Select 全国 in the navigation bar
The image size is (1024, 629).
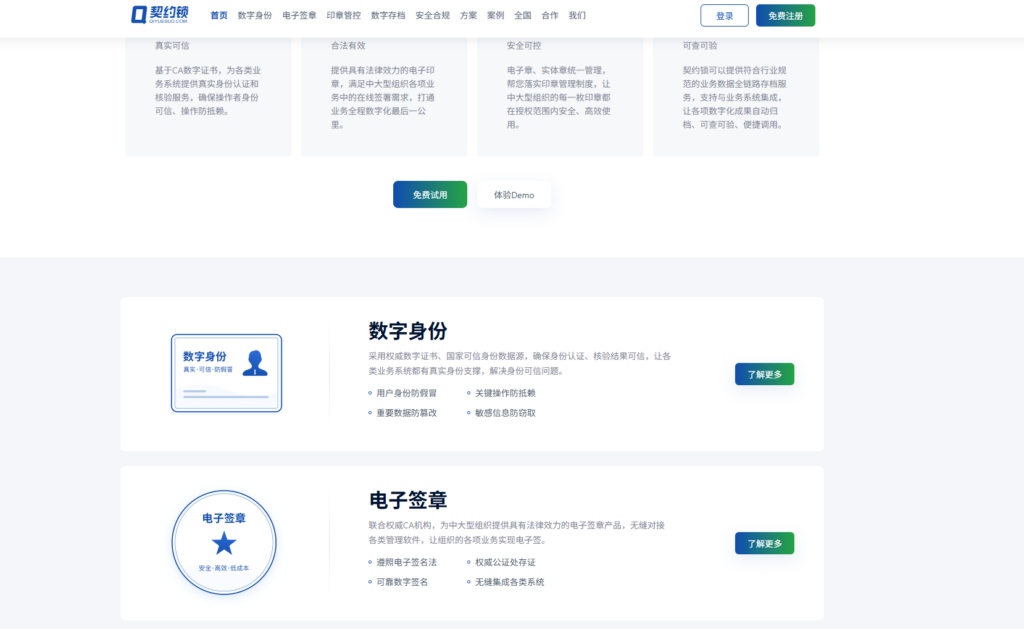(x=523, y=16)
